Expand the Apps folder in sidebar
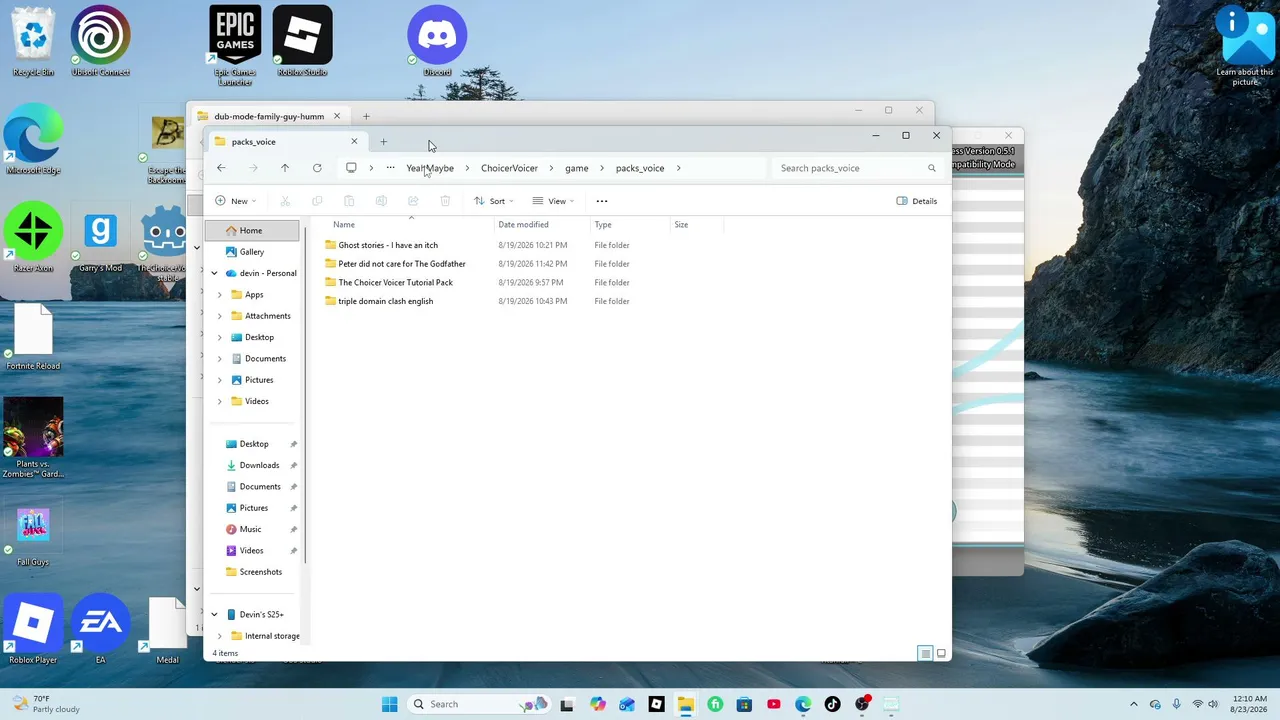 pyautogui.click(x=220, y=295)
